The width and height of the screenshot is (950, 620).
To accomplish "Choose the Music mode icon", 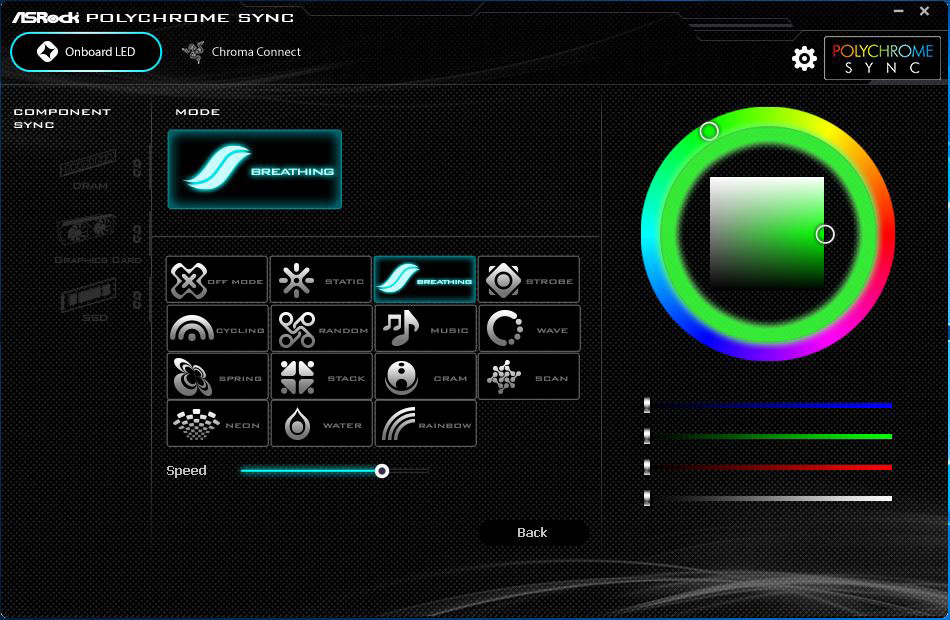I will point(425,328).
